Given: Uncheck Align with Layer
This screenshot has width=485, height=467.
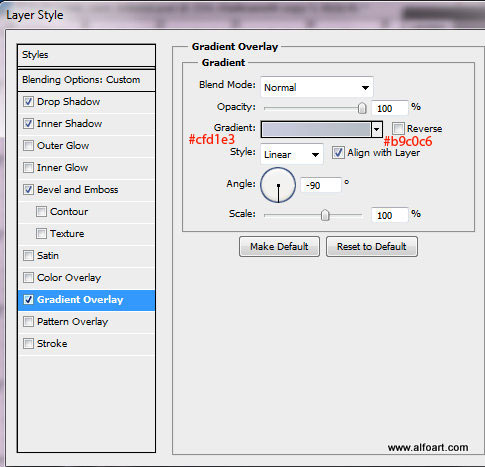Looking at the screenshot, I should click(338, 153).
